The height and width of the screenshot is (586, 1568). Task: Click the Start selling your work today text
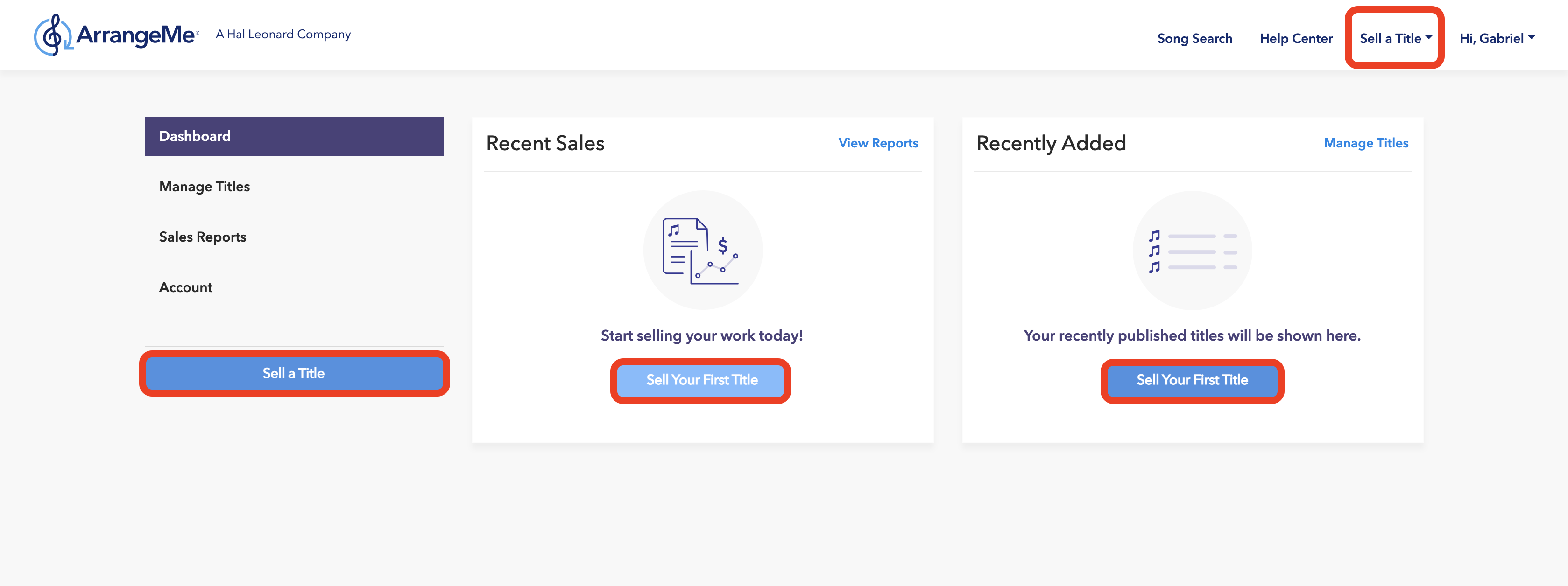[x=701, y=335]
